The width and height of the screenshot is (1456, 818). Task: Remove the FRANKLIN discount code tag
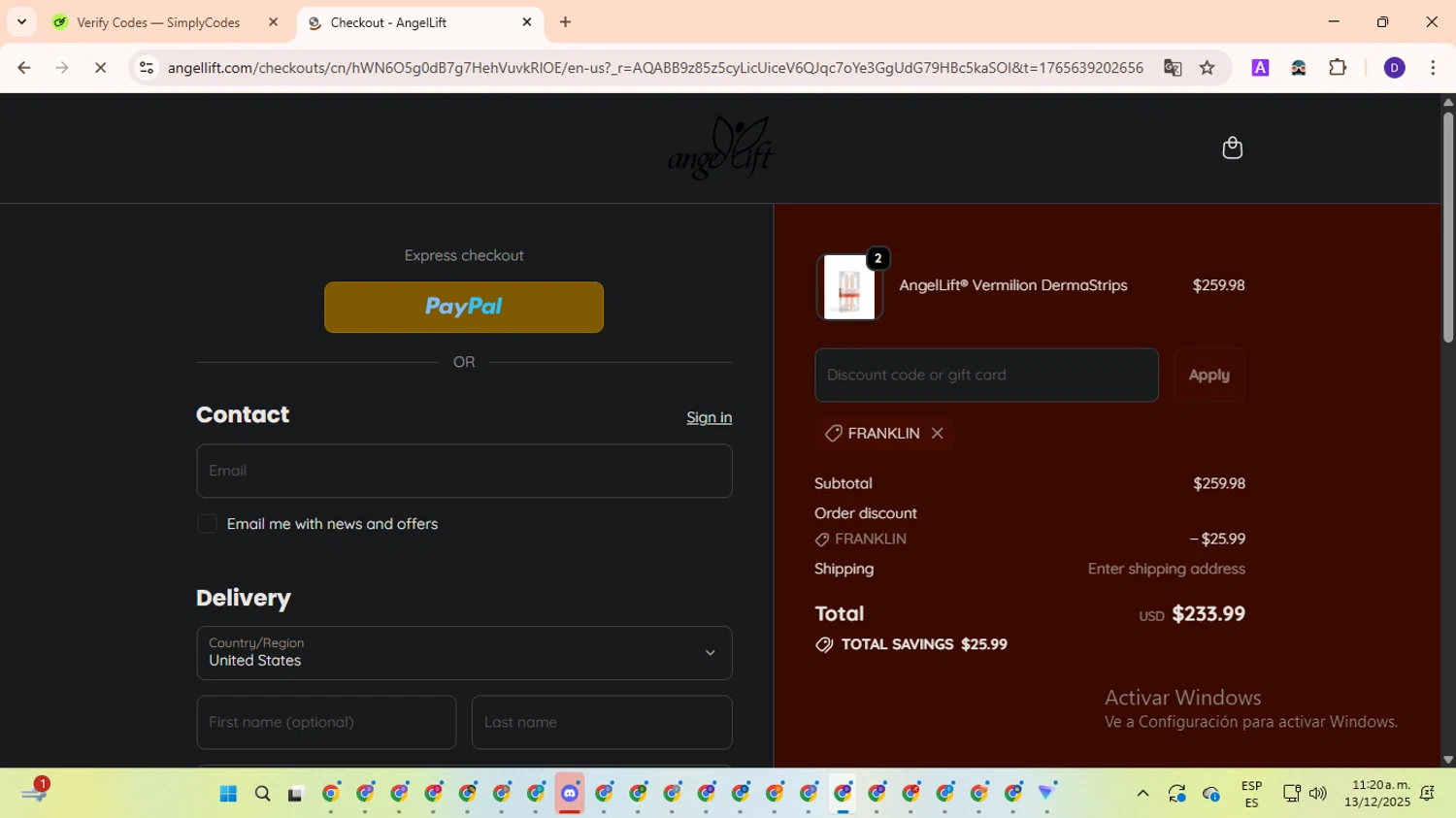[937, 434]
